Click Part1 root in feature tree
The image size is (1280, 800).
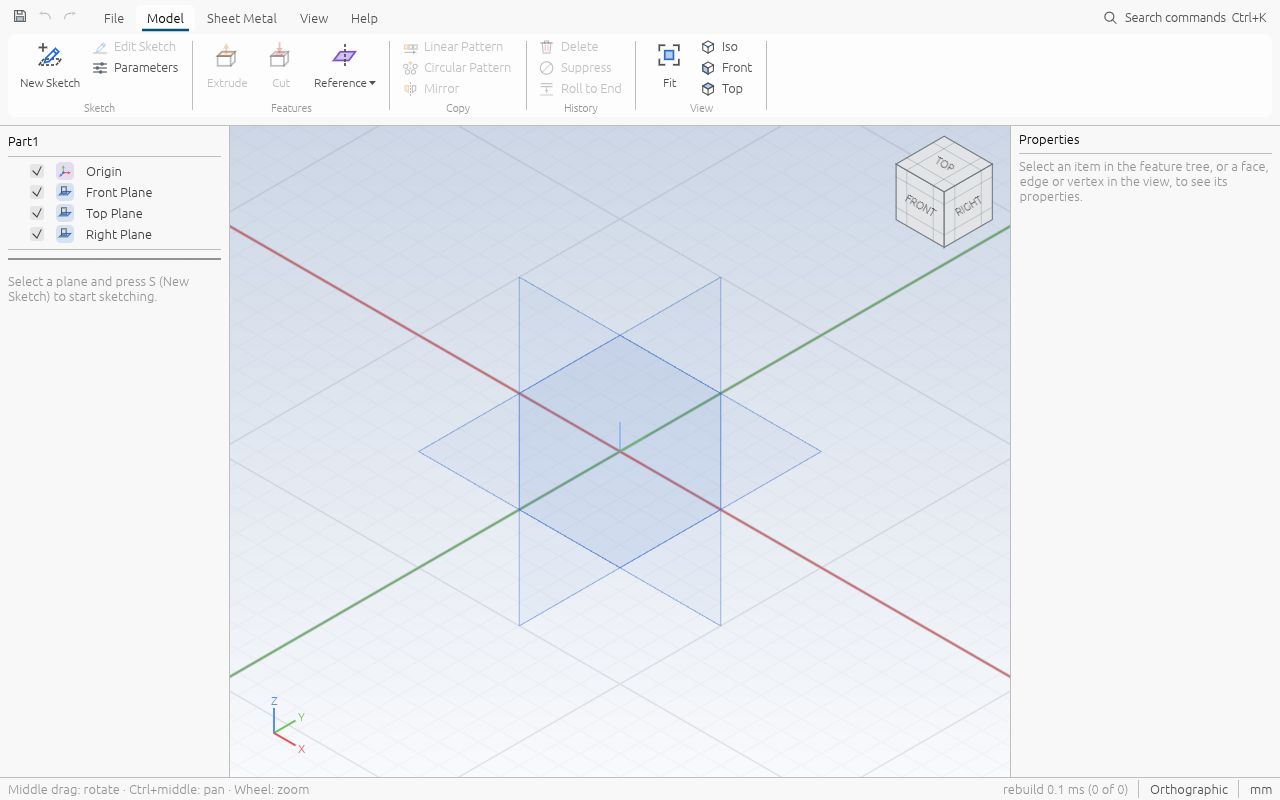click(23, 141)
